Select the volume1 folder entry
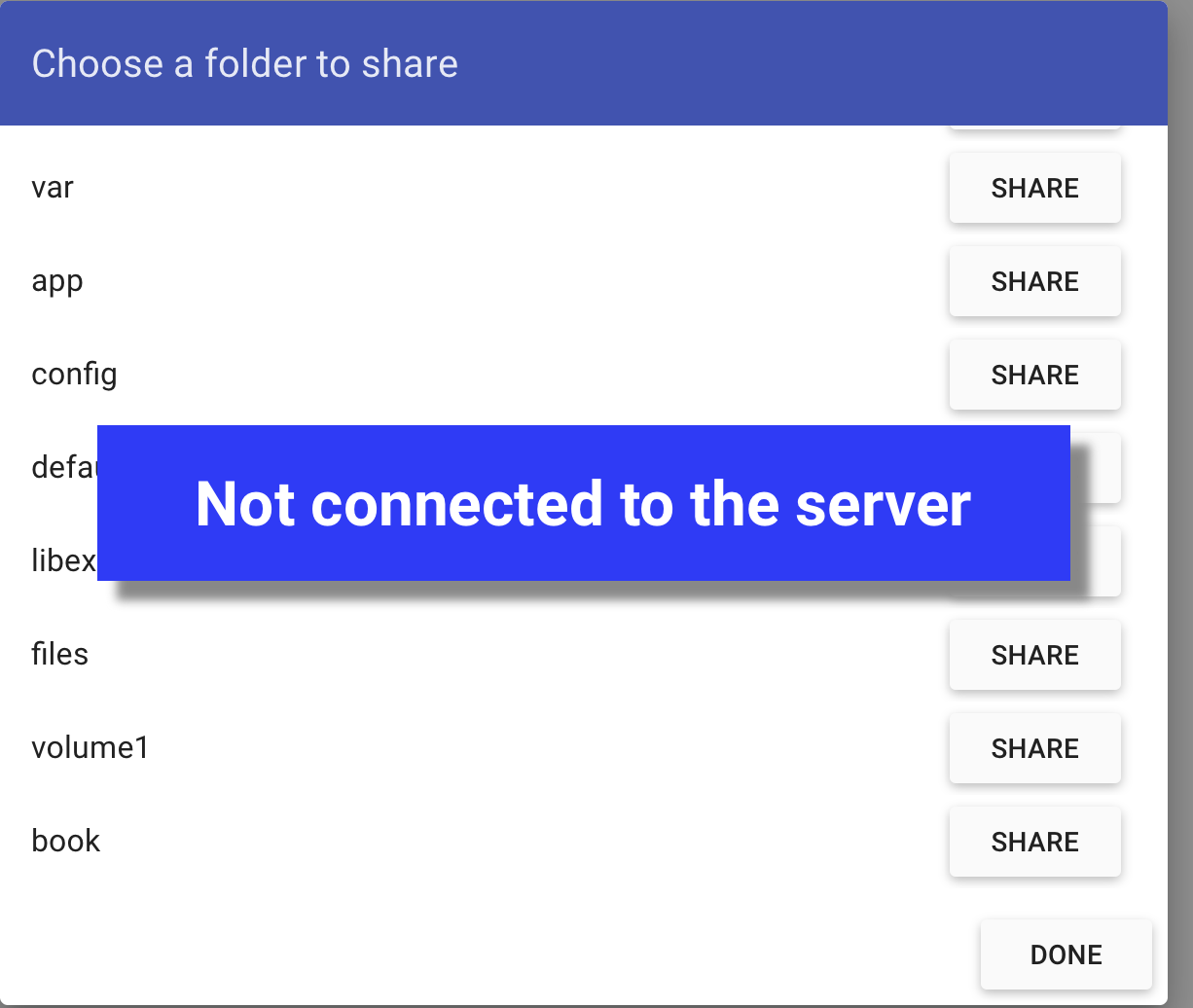 pyautogui.click(x=90, y=748)
